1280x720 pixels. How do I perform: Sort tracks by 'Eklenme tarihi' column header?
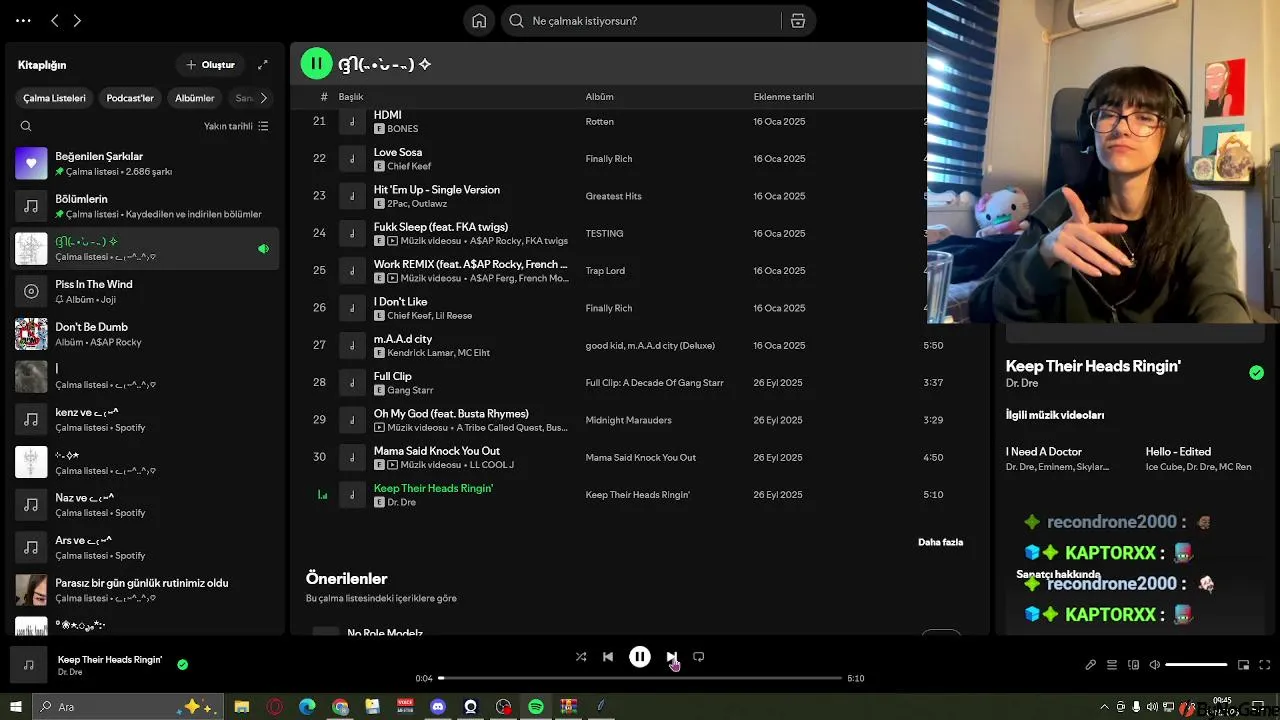tap(784, 97)
